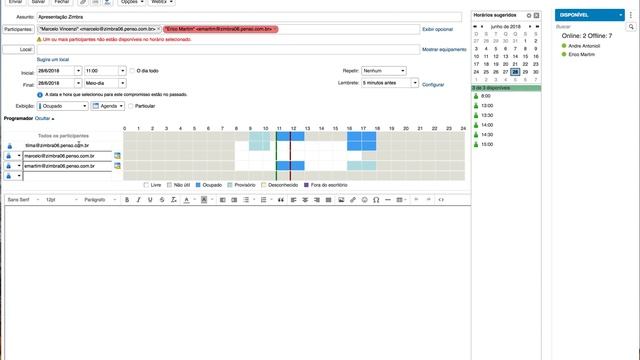Viewport: 640px width, 360px height.
Task: Click the Assunto subject field
Action: [x=249, y=17]
